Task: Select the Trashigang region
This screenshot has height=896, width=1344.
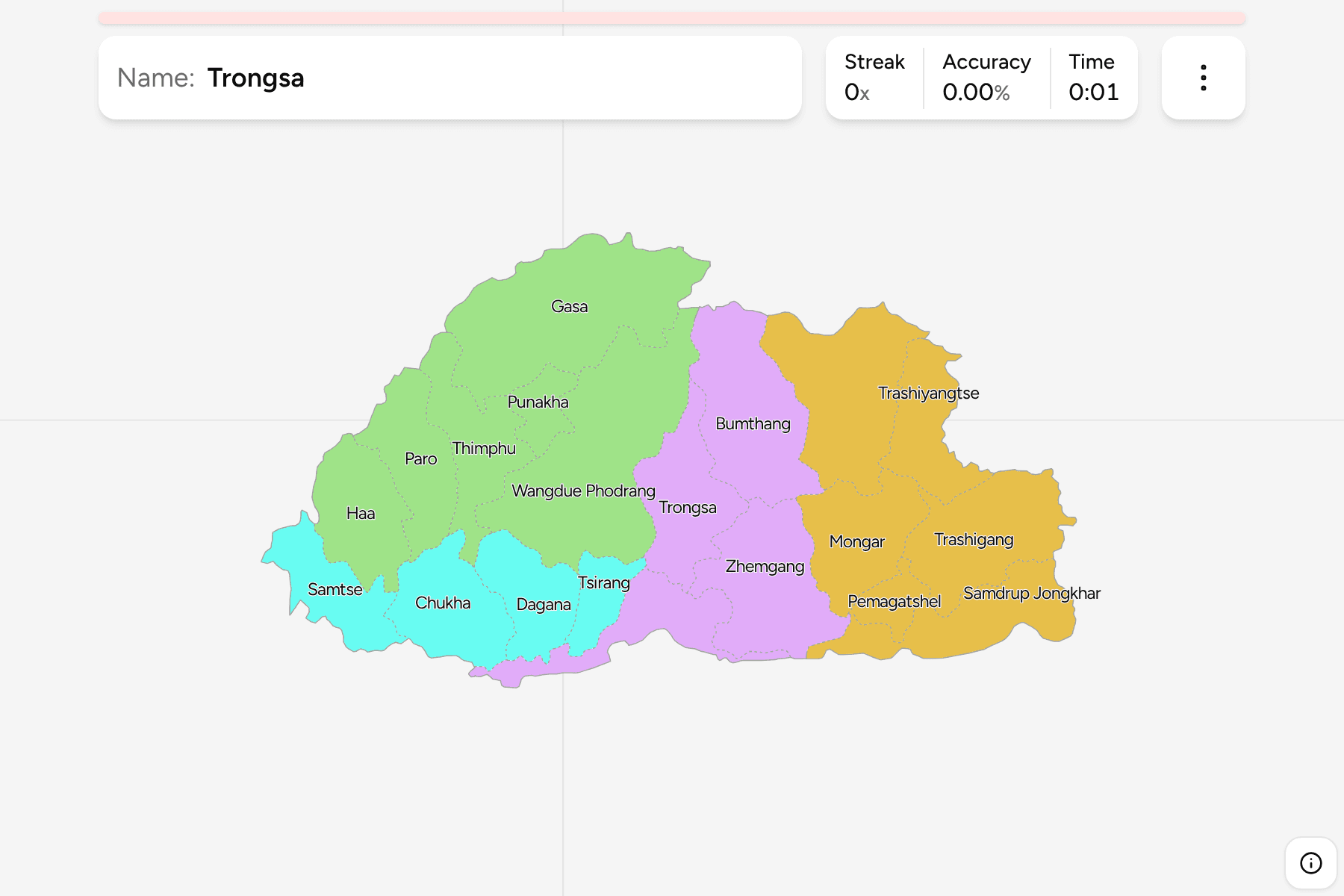Action: coord(974,540)
